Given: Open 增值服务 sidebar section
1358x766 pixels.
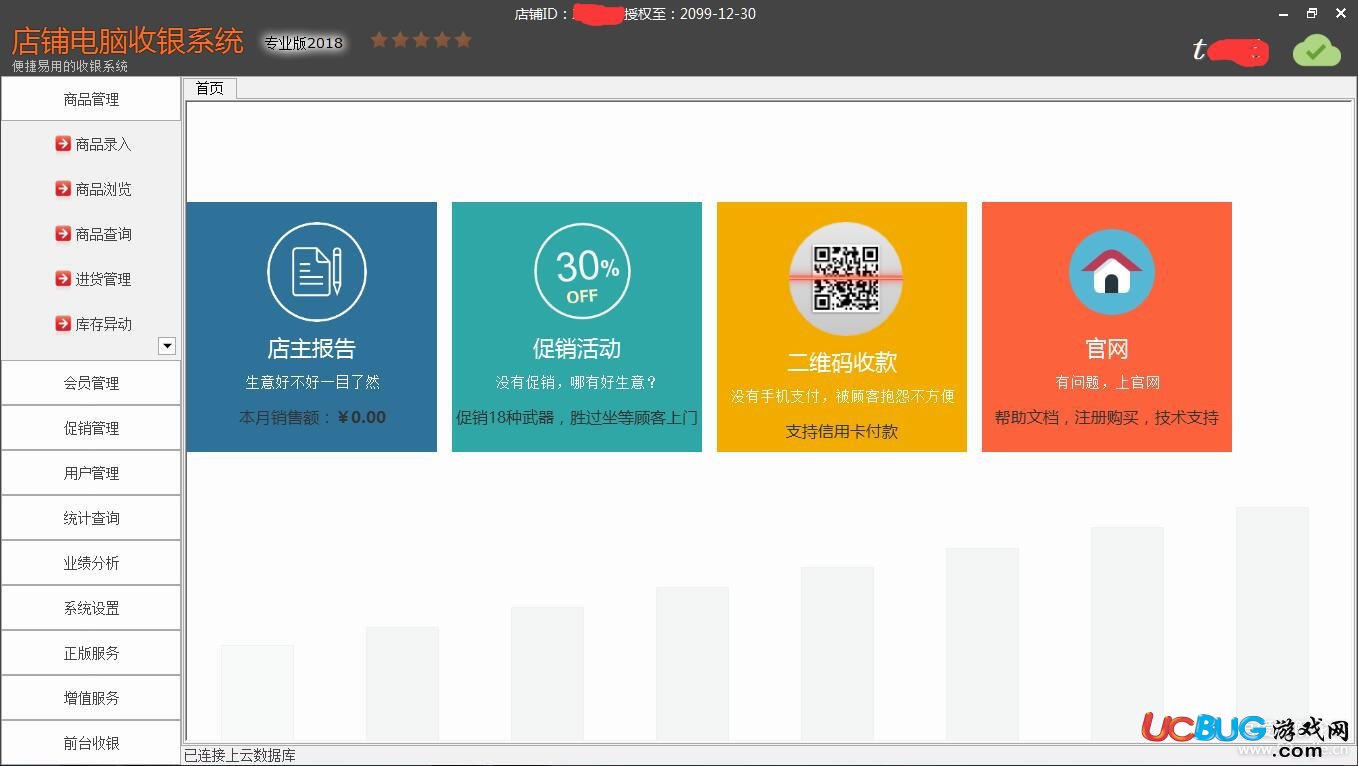Looking at the screenshot, I should (91, 698).
